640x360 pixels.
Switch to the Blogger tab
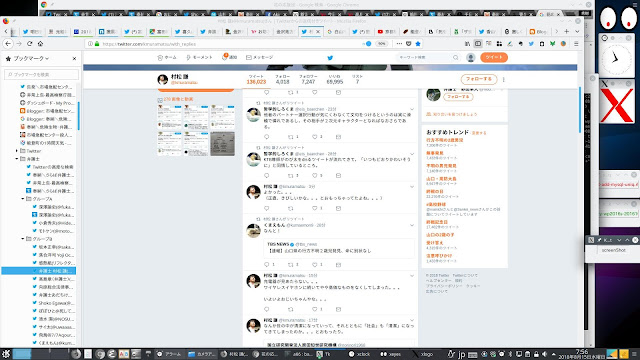coord(538,31)
